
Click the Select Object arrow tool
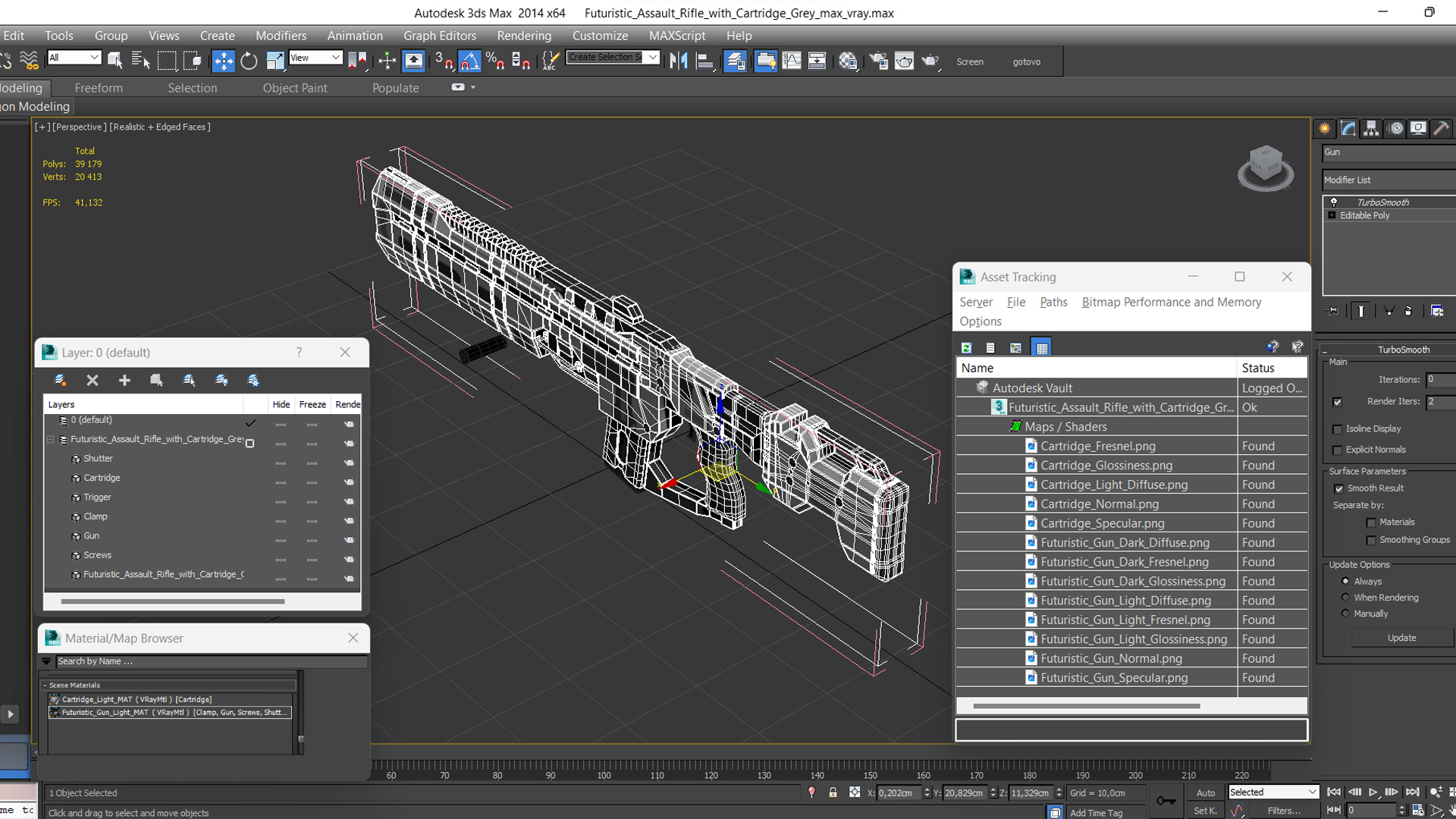point(115,61)
